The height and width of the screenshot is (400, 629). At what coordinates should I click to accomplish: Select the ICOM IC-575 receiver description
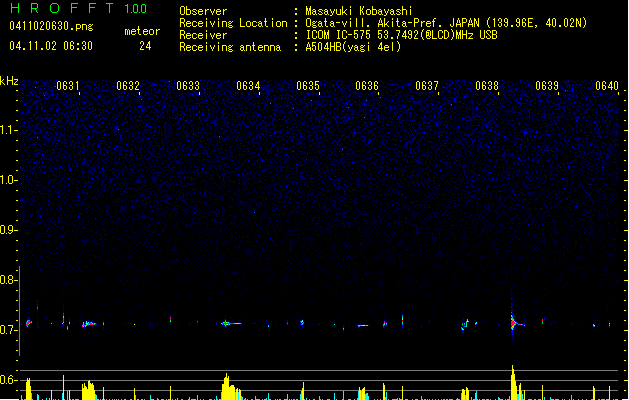(402, 35)
